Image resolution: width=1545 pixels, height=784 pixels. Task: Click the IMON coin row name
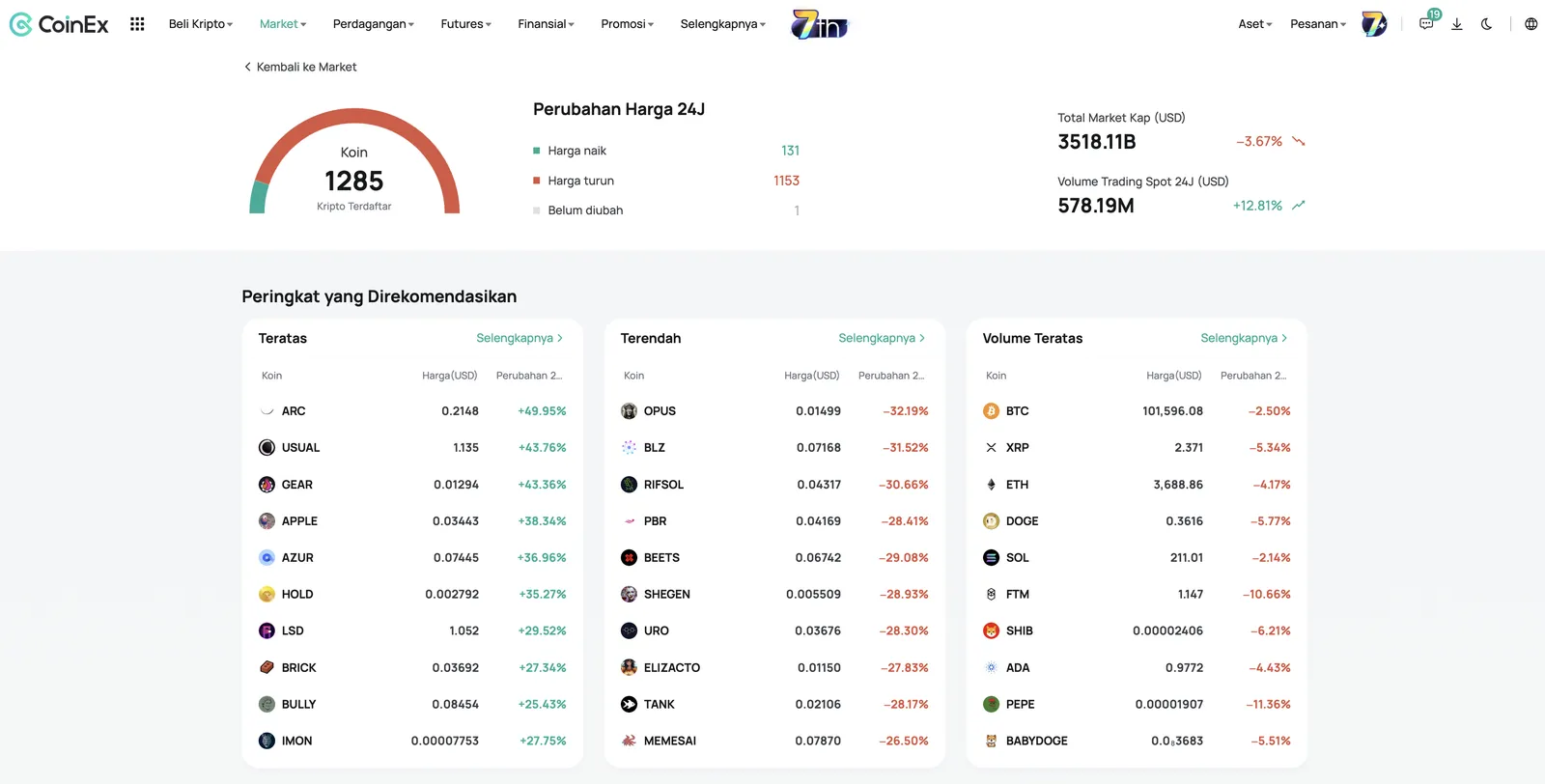coord(297,742)
